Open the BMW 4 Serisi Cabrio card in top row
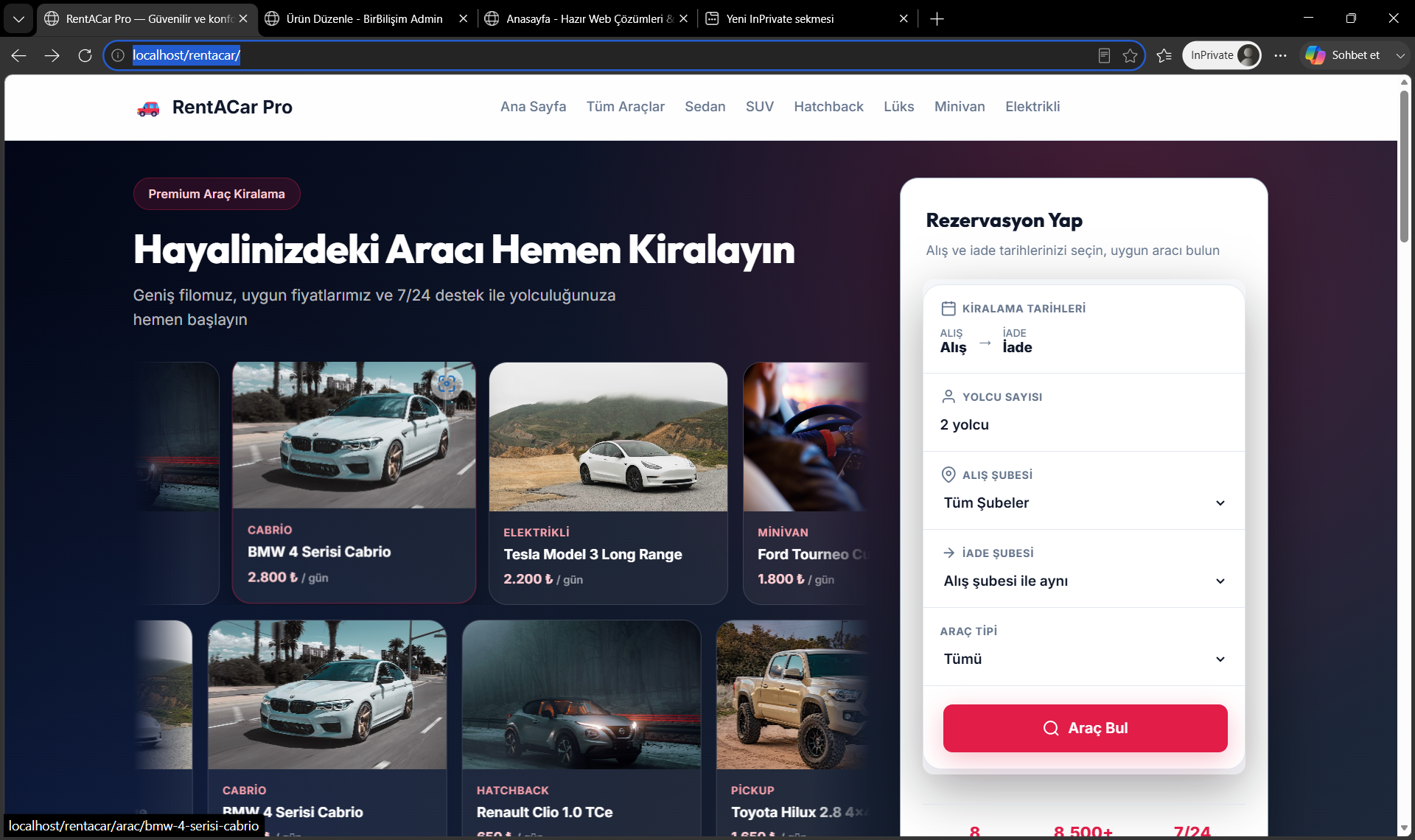Image resolution: width=1415 pixels, height=840 pixels. (354, 482)
